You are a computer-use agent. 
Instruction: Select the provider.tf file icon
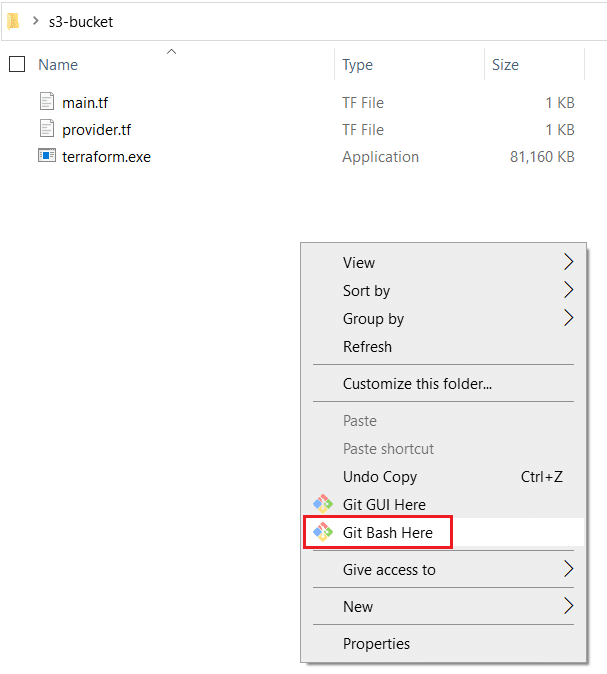[x=47, y=129]
